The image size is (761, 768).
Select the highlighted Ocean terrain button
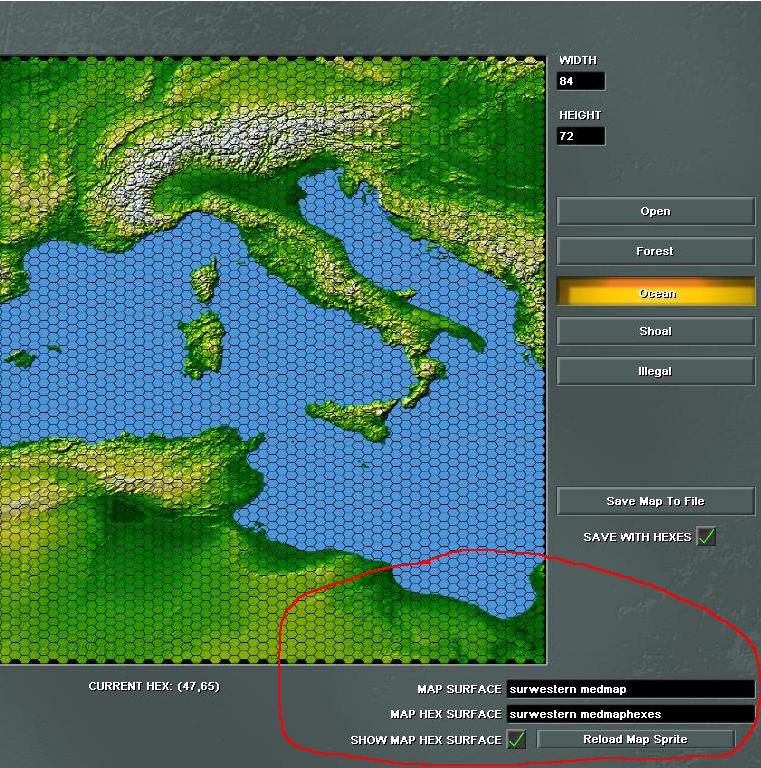pyautogui.click(x=655, y=292)
